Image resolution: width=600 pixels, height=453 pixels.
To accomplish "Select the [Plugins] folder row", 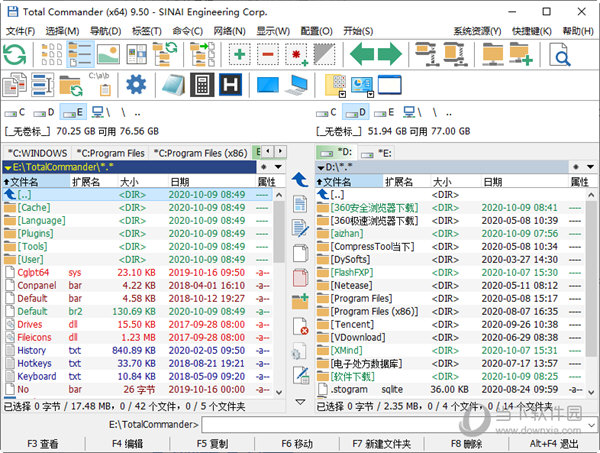I will [x=138, y=234].
